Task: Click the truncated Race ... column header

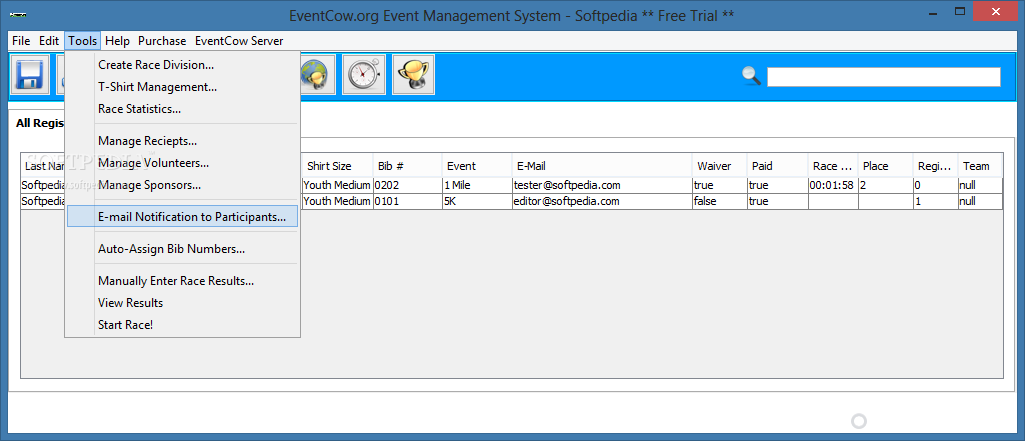Action: click(832, 166)
